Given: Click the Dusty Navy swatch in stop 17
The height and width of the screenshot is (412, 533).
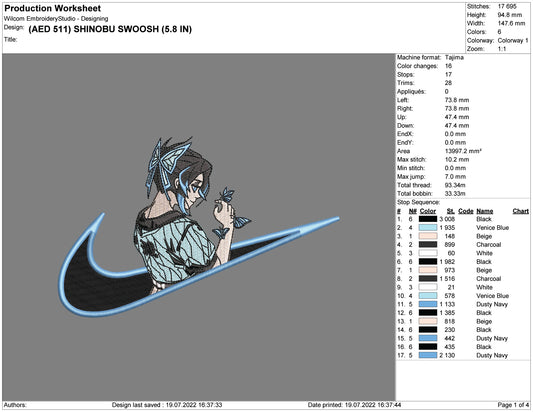Looking at the screenshot, I should 428,355.
